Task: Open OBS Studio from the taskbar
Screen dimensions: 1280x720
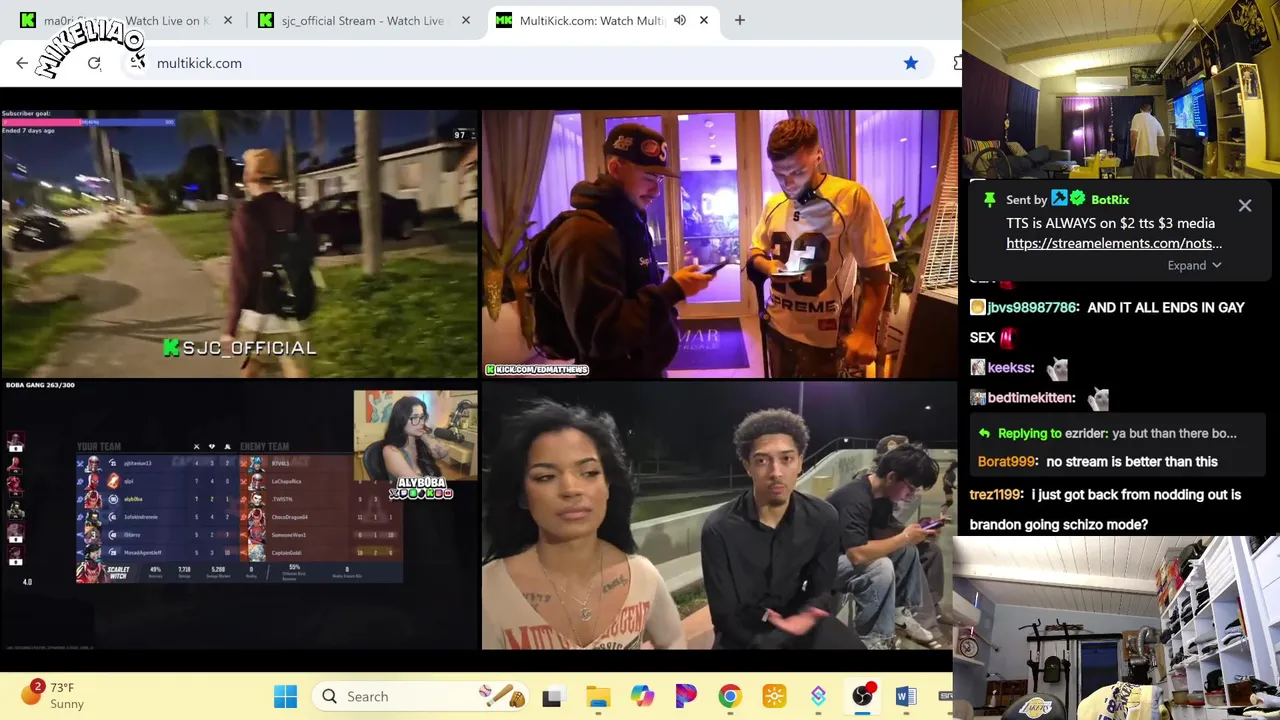Action: point(862,696)
